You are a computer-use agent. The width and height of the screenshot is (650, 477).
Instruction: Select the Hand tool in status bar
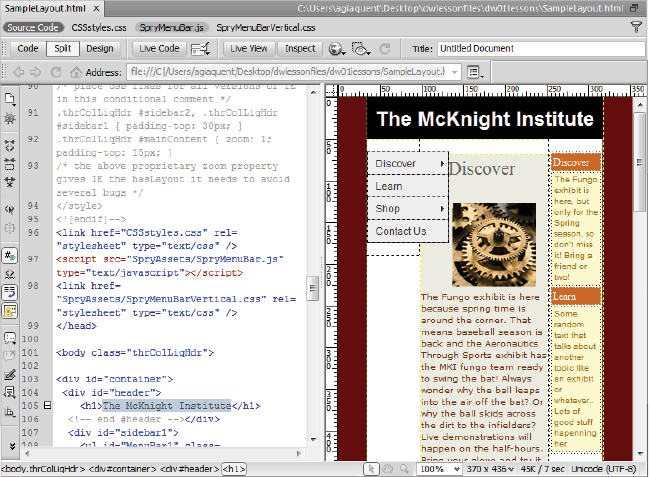388,468
